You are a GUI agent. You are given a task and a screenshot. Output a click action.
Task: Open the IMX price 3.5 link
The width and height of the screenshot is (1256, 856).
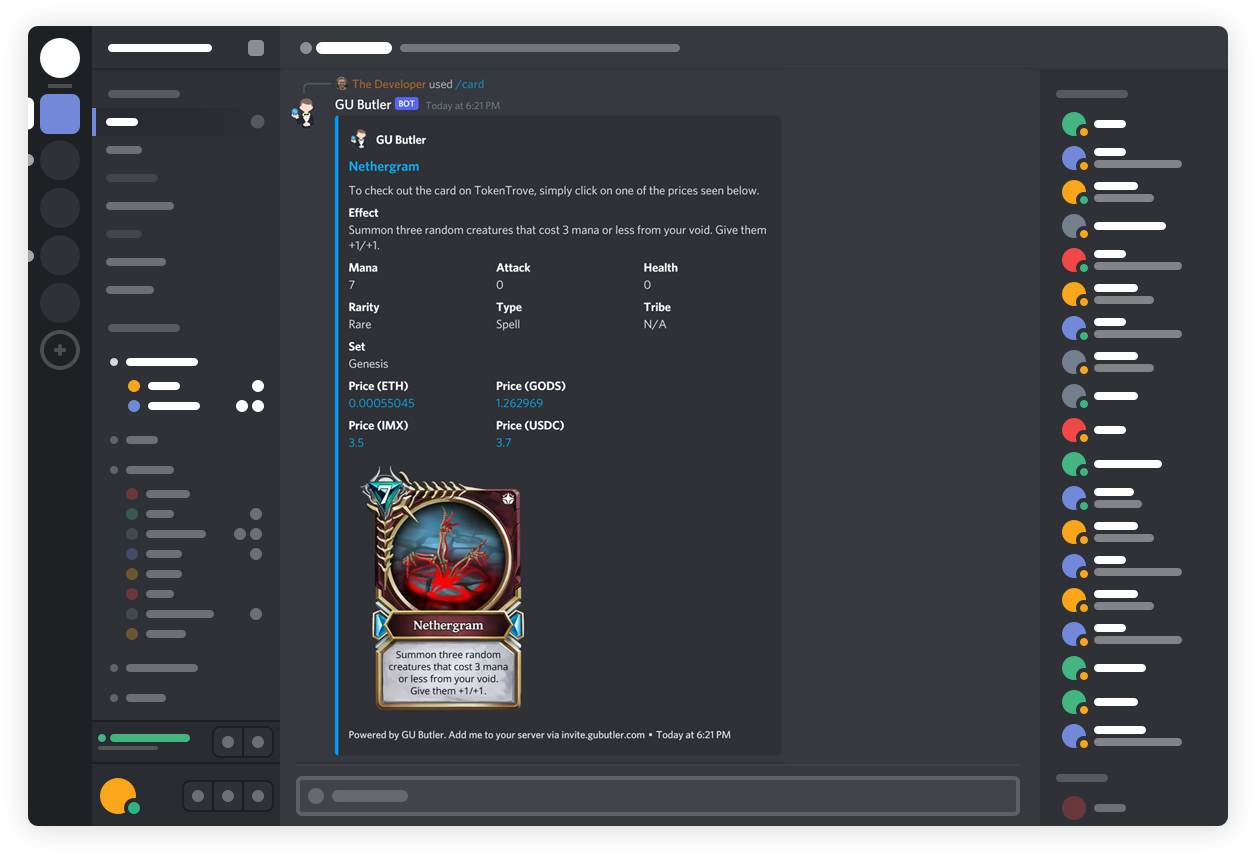[357, 442]
